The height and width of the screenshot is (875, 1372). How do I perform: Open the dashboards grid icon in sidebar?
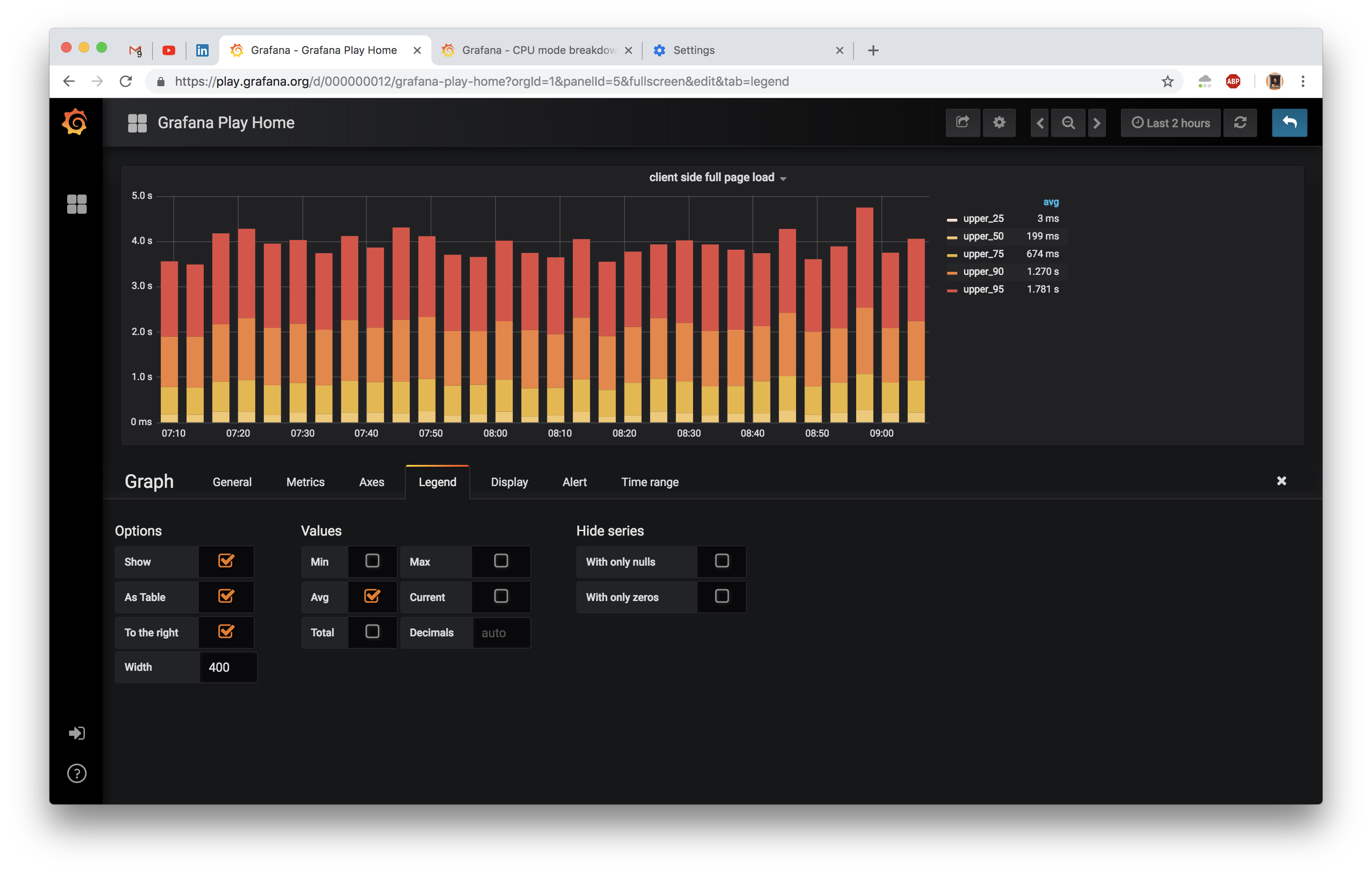point(77,204)
